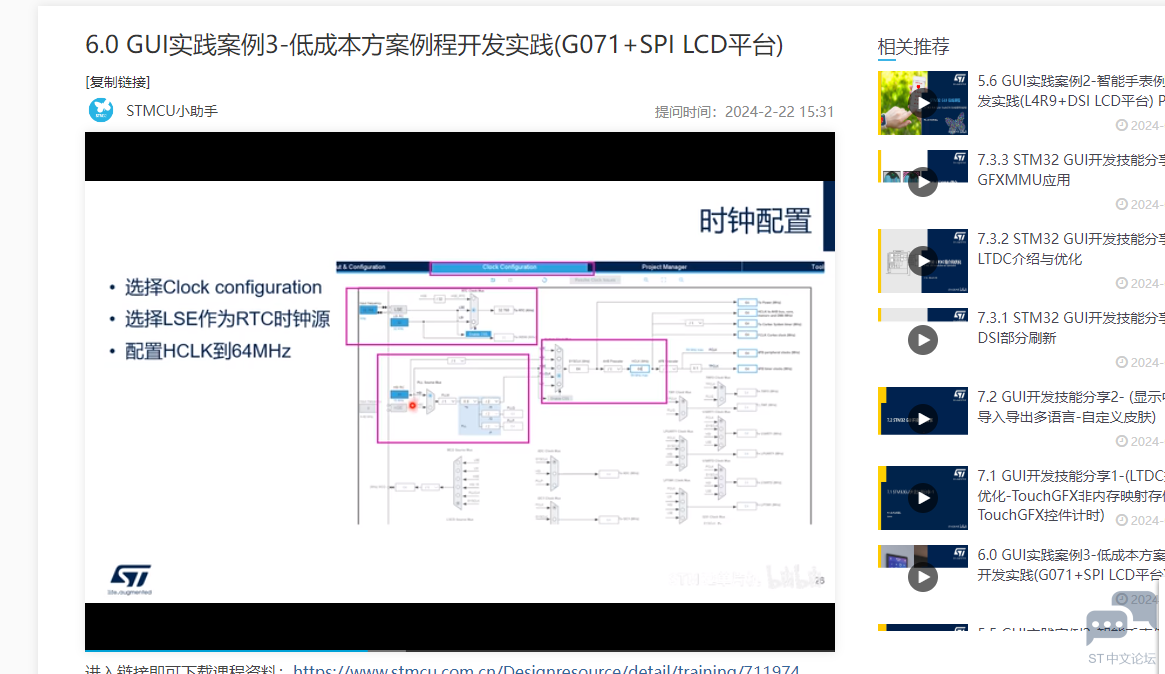
Task: Play the 7.1 GUI开发技能分享1 video thumbnail
Action: point(923,498)
